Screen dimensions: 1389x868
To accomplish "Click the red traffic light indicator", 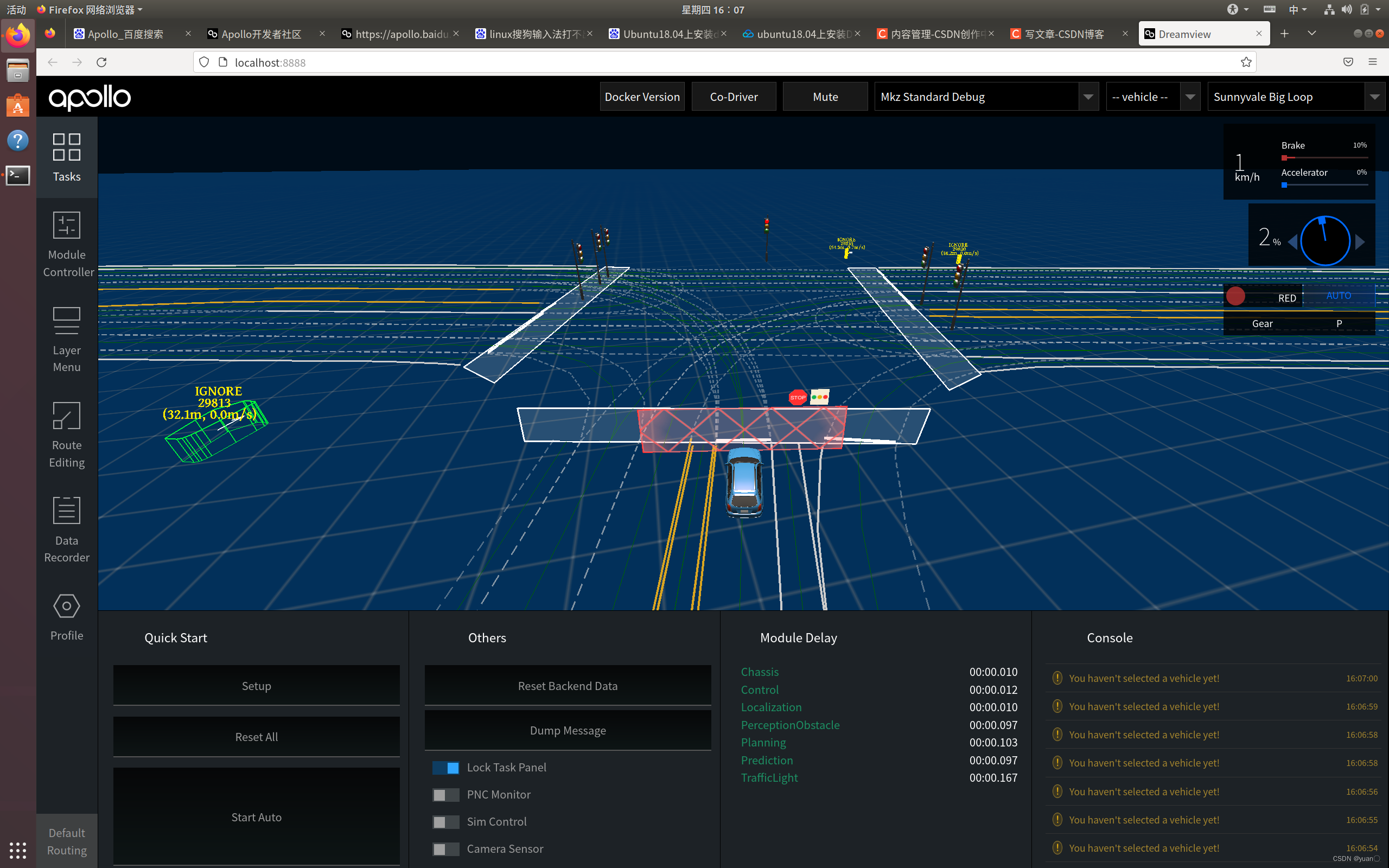I will click(x=1236, y=296).
